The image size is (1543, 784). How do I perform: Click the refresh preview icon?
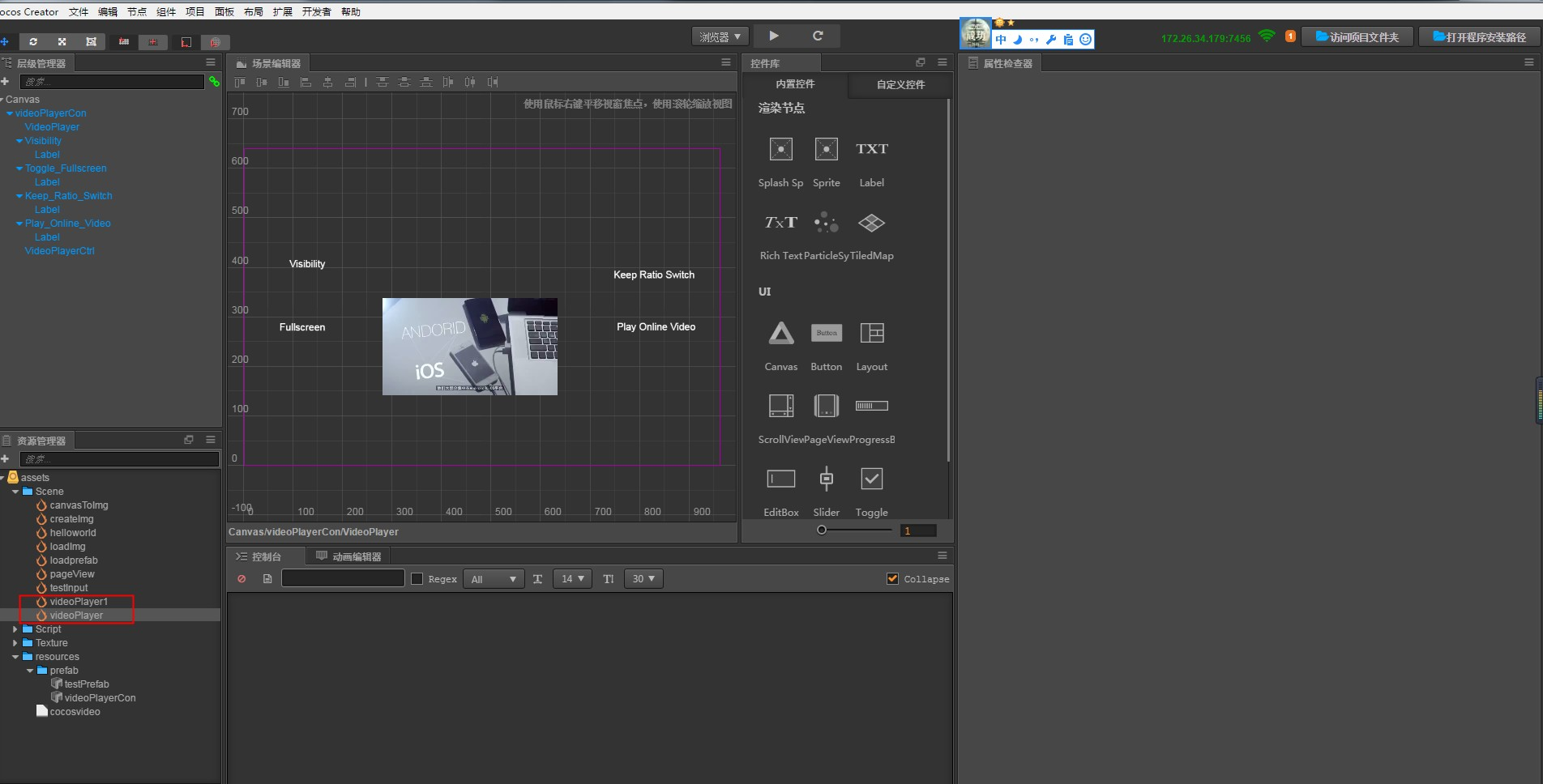click(818, 36)
